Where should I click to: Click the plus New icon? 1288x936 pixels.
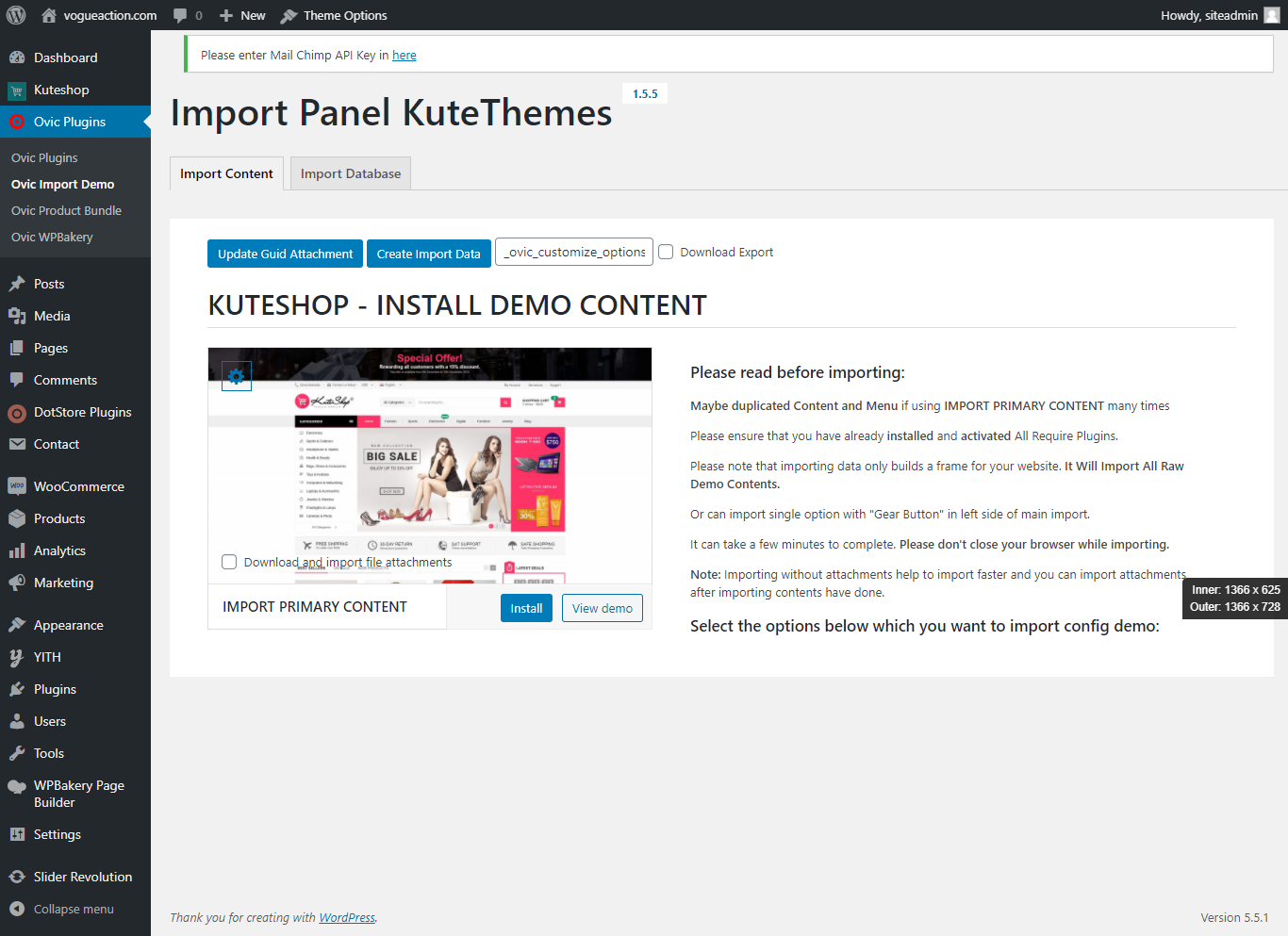(x=226, y=15)
